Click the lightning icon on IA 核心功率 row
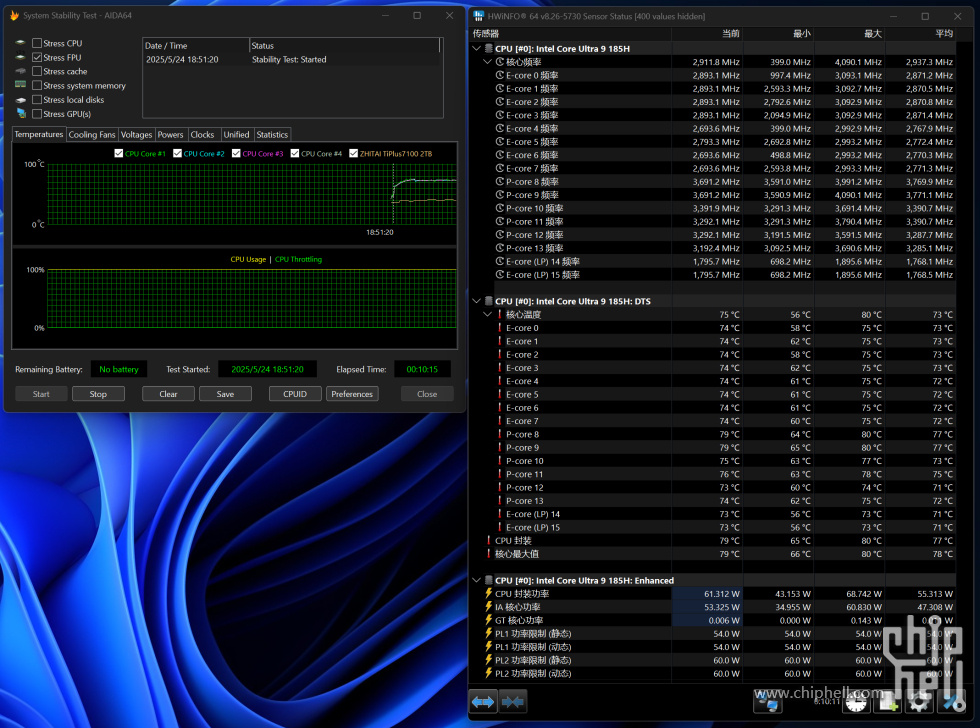 point(489,606)
